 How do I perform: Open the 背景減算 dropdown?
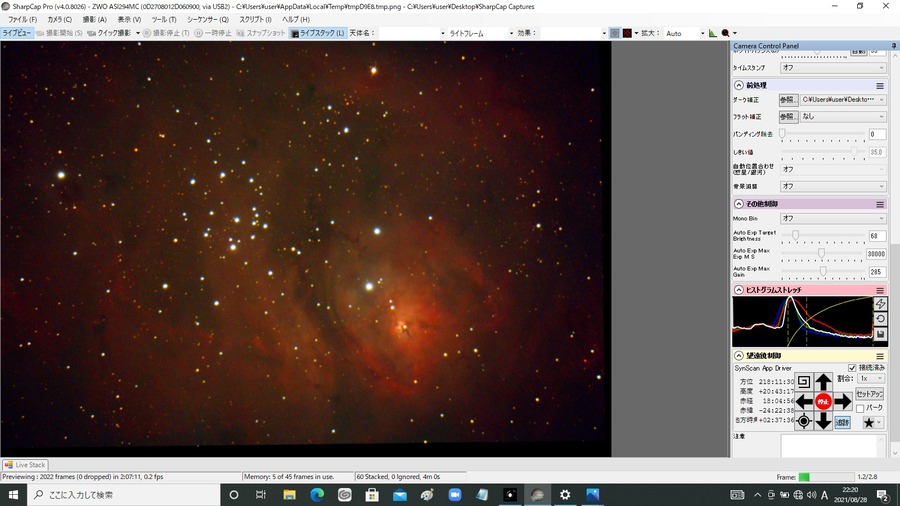833,186
